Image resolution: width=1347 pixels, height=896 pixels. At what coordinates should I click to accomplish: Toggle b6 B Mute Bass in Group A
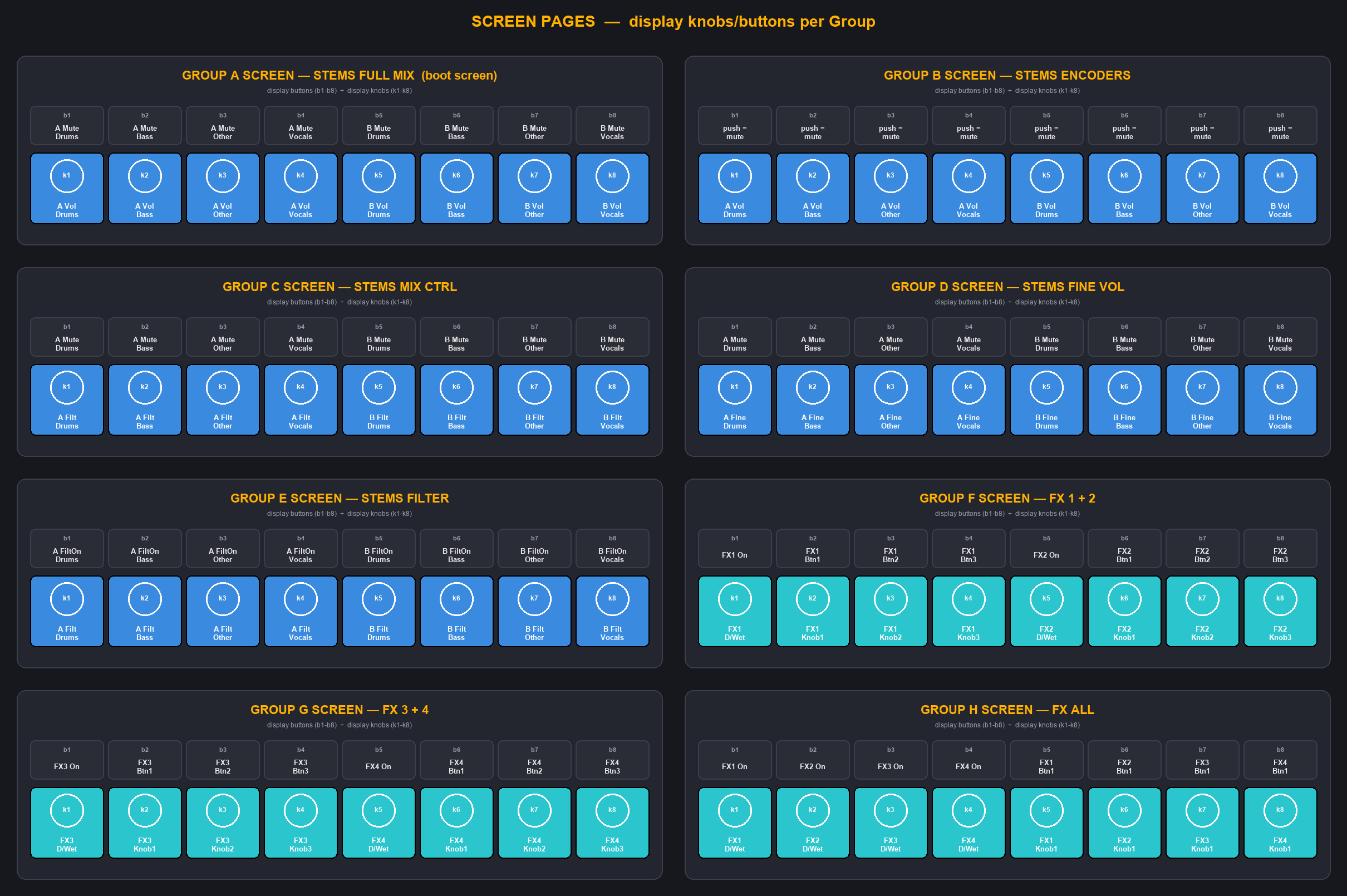[x=456, y=125]
